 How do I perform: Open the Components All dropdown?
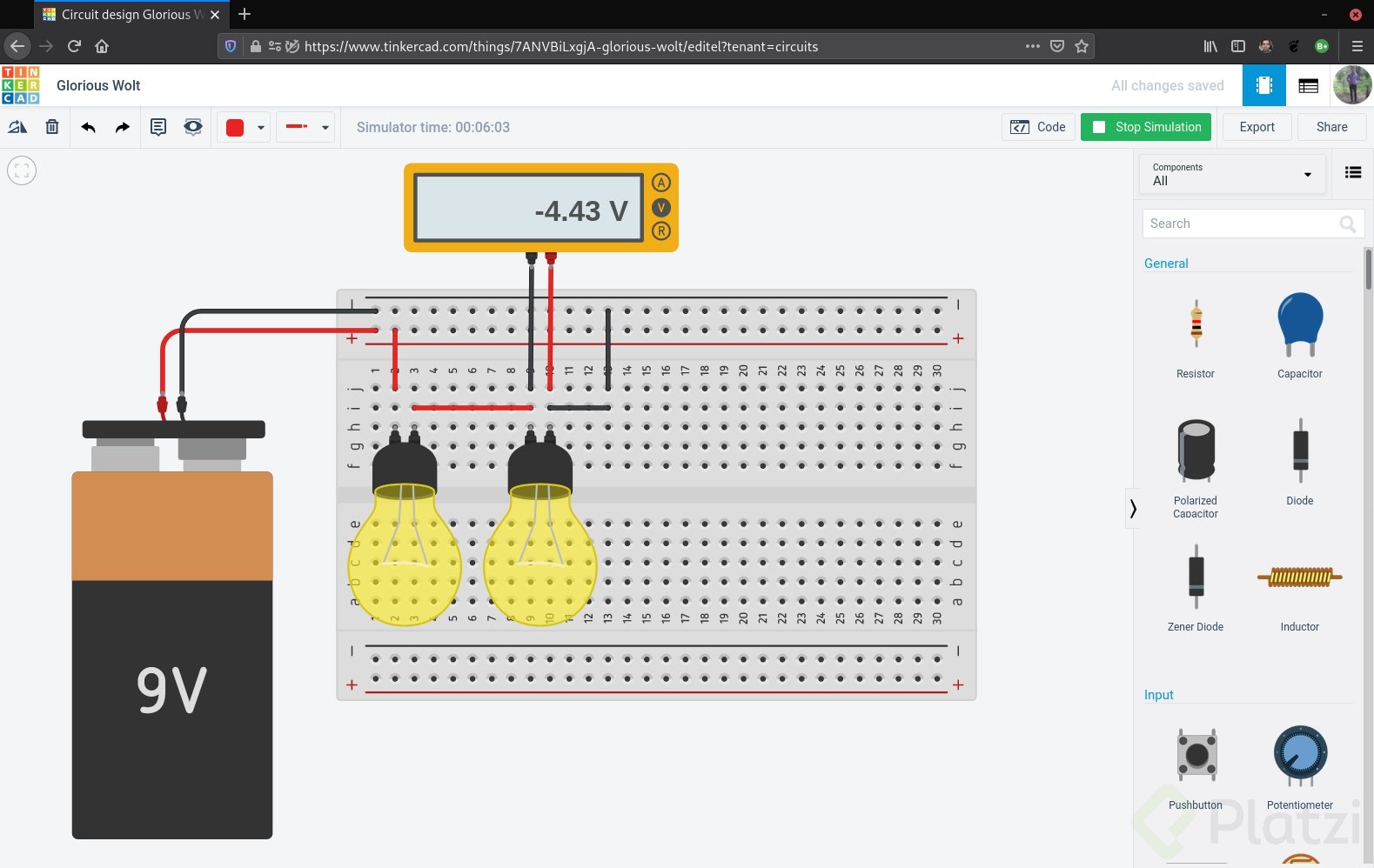click(1232, 174)
